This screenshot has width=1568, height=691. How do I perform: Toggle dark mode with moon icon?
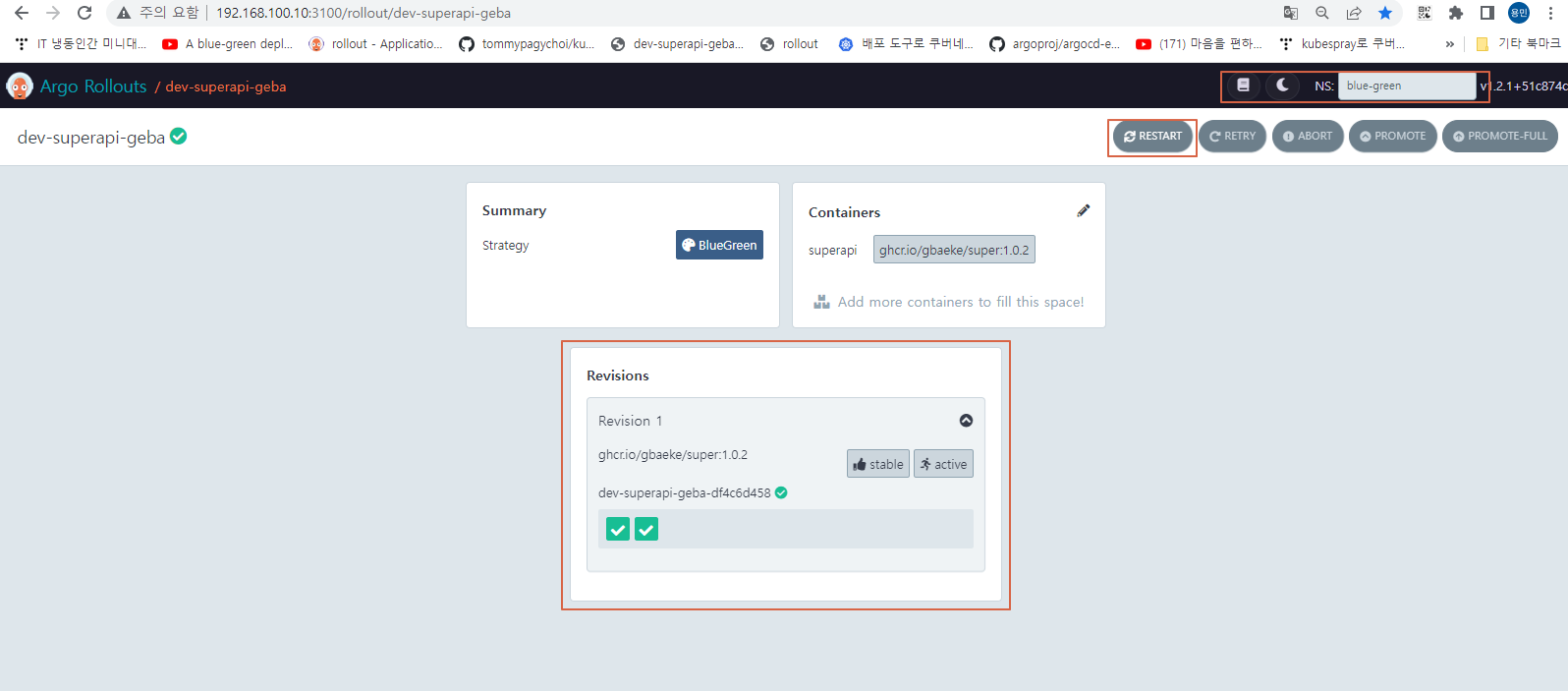[x=1282, y=86]
